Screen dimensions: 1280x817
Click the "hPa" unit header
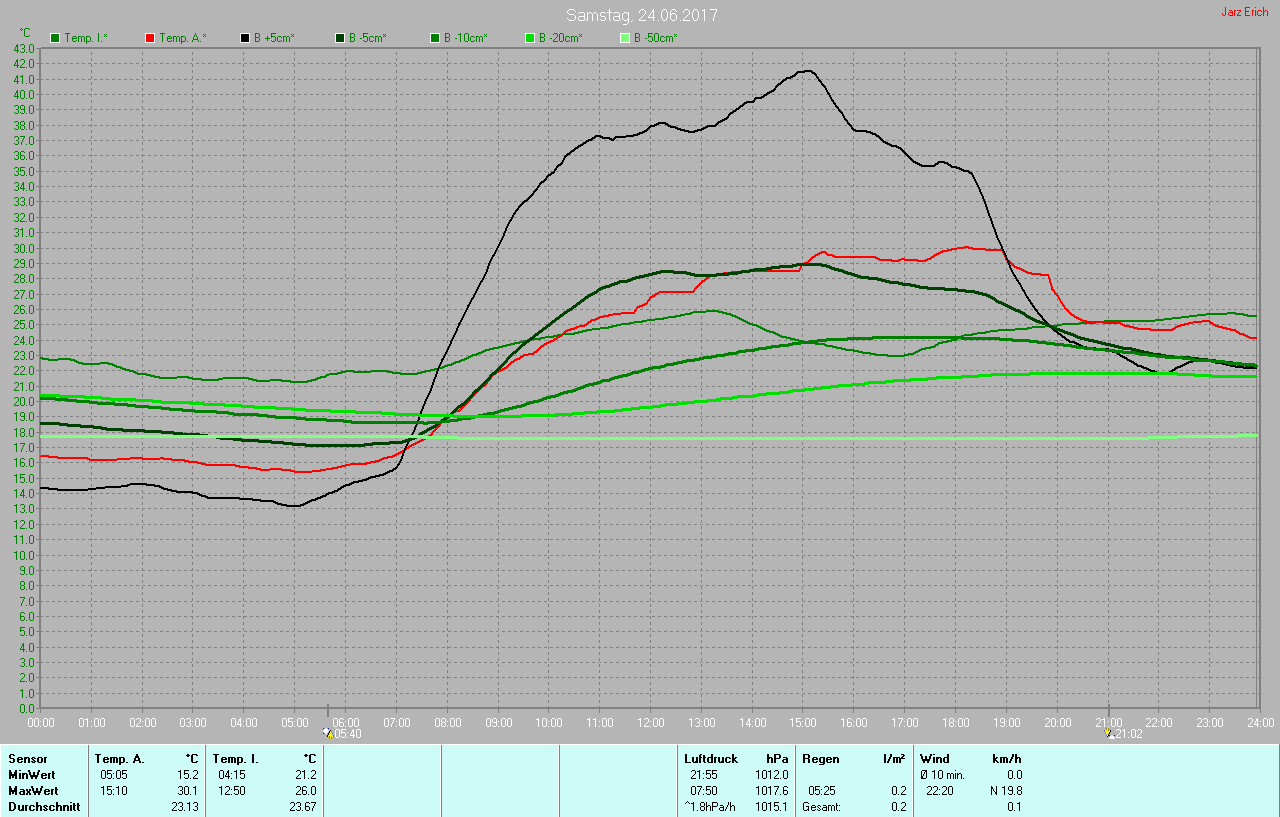click(x=777, y=759)
